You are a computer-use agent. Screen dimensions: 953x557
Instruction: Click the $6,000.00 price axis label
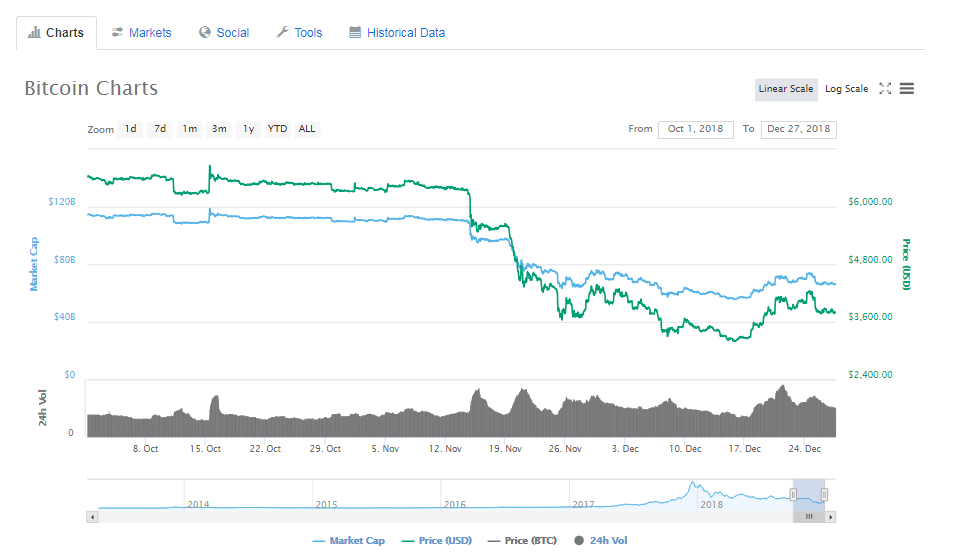click(870, 202)
